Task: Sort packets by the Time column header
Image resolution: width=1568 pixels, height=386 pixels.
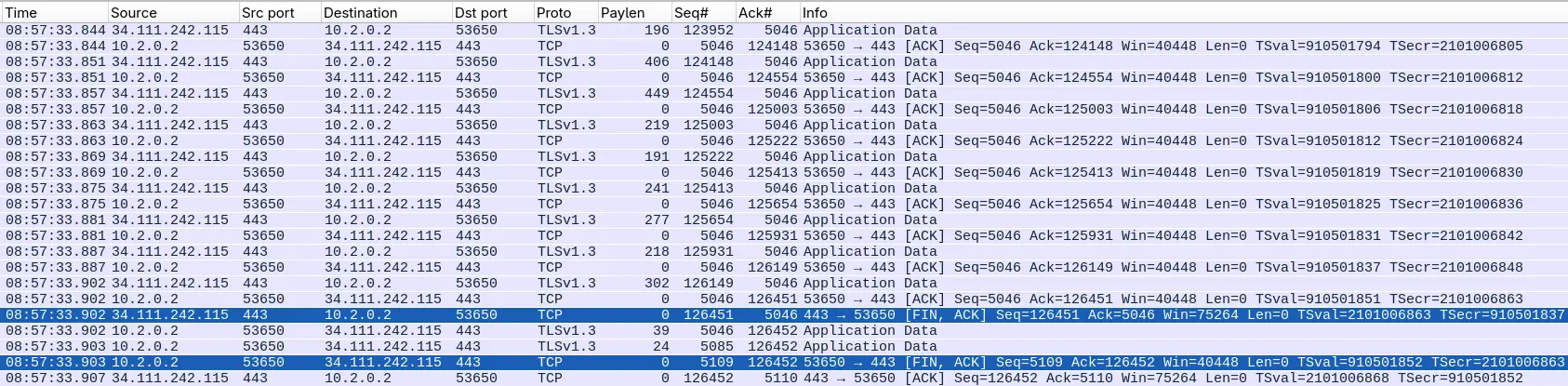Action: (54, 12)
